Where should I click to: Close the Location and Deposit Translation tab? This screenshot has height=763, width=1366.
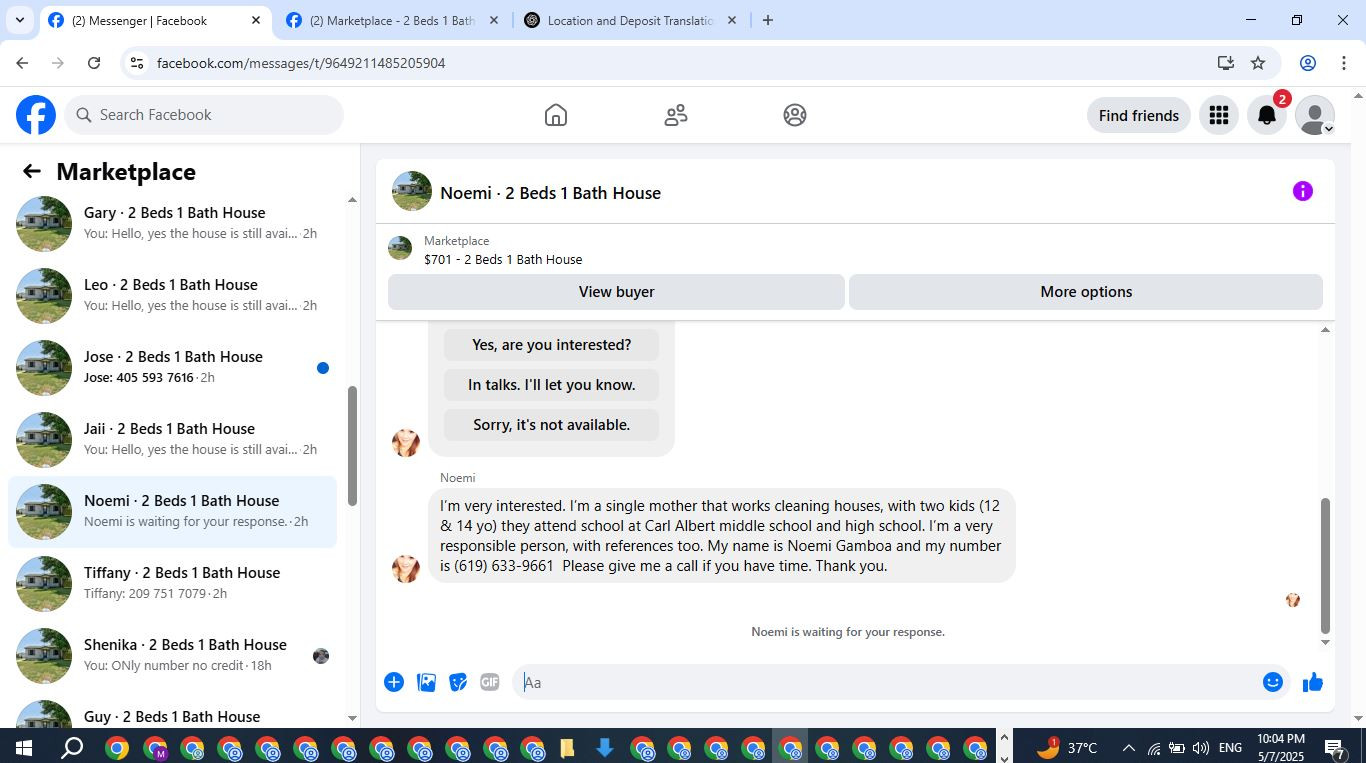tap(731, 20)
